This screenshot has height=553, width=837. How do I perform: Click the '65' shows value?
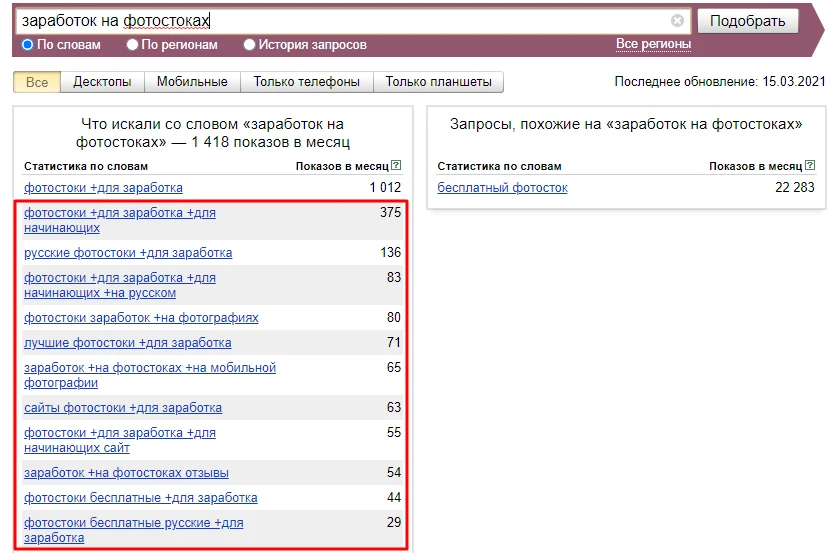pyautogui.click(x=394, y=367)
